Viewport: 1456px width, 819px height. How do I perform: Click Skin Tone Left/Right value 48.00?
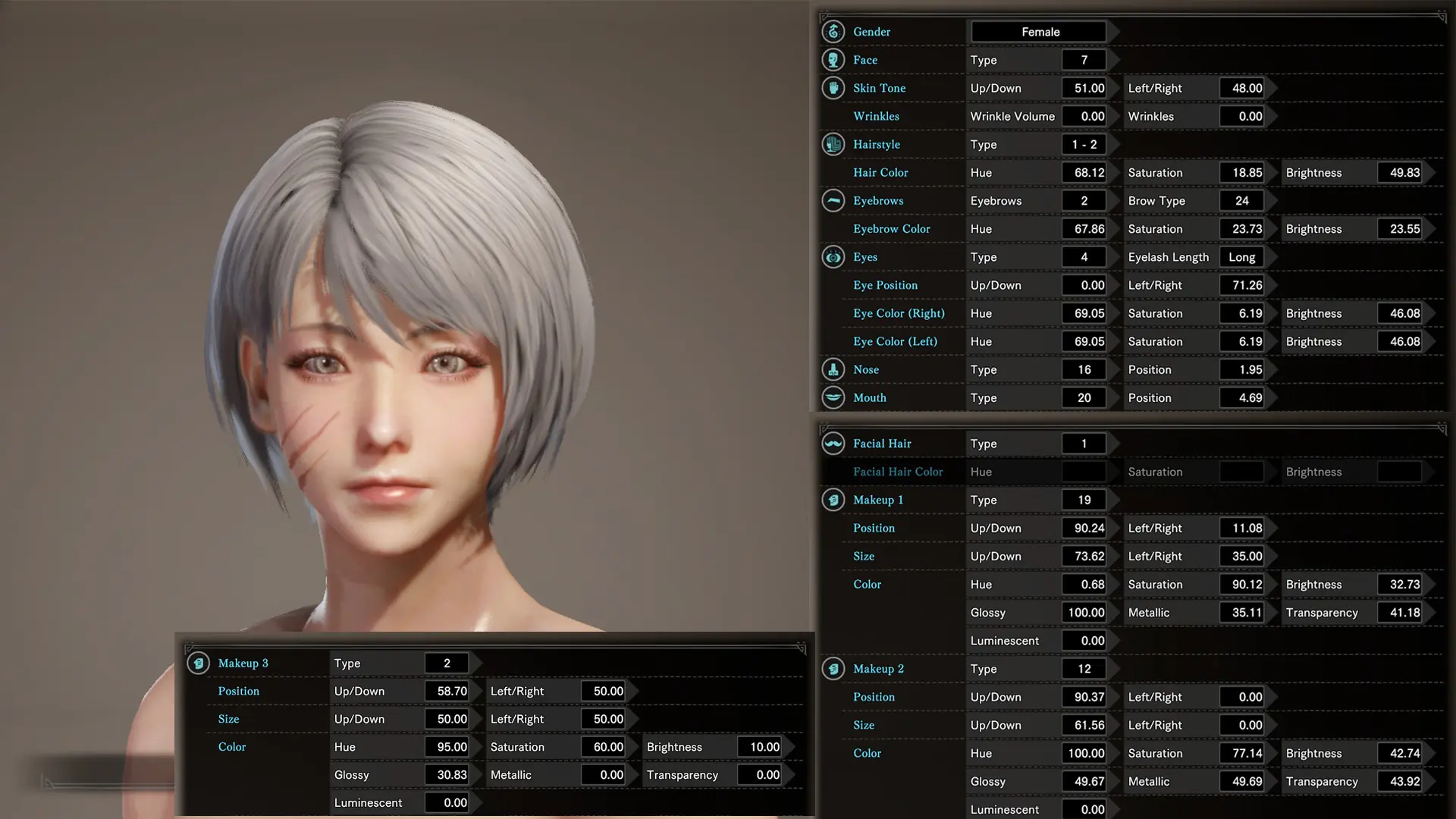click(x=1241, y=88)
